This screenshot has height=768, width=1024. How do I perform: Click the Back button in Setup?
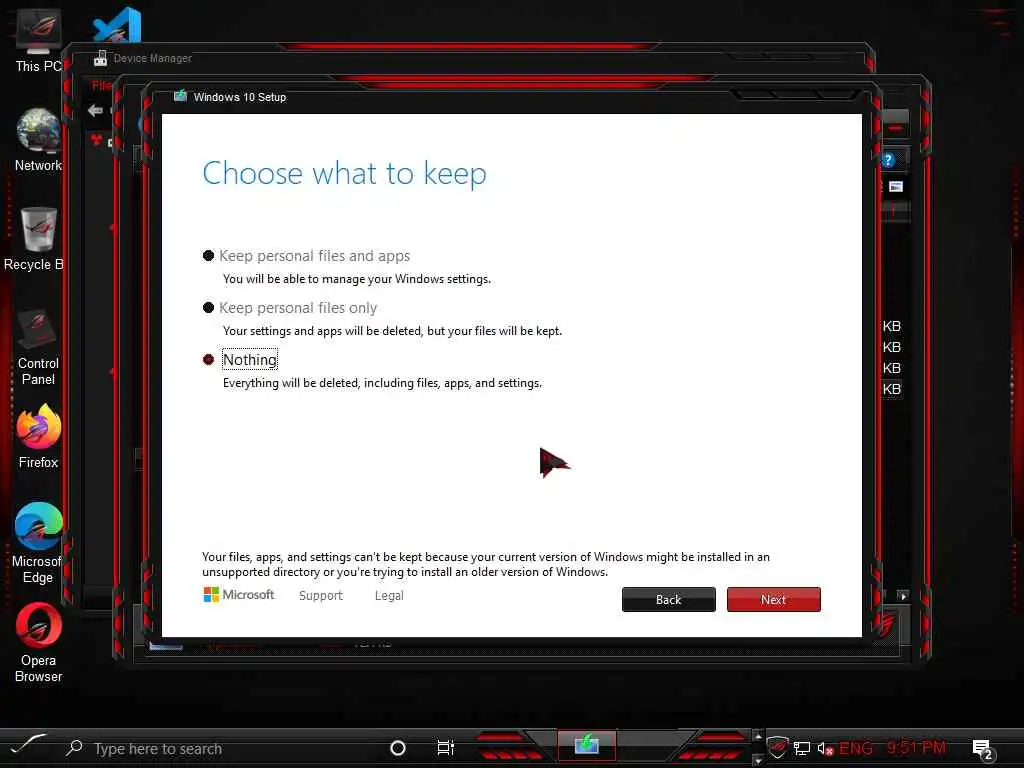[668, 600]
